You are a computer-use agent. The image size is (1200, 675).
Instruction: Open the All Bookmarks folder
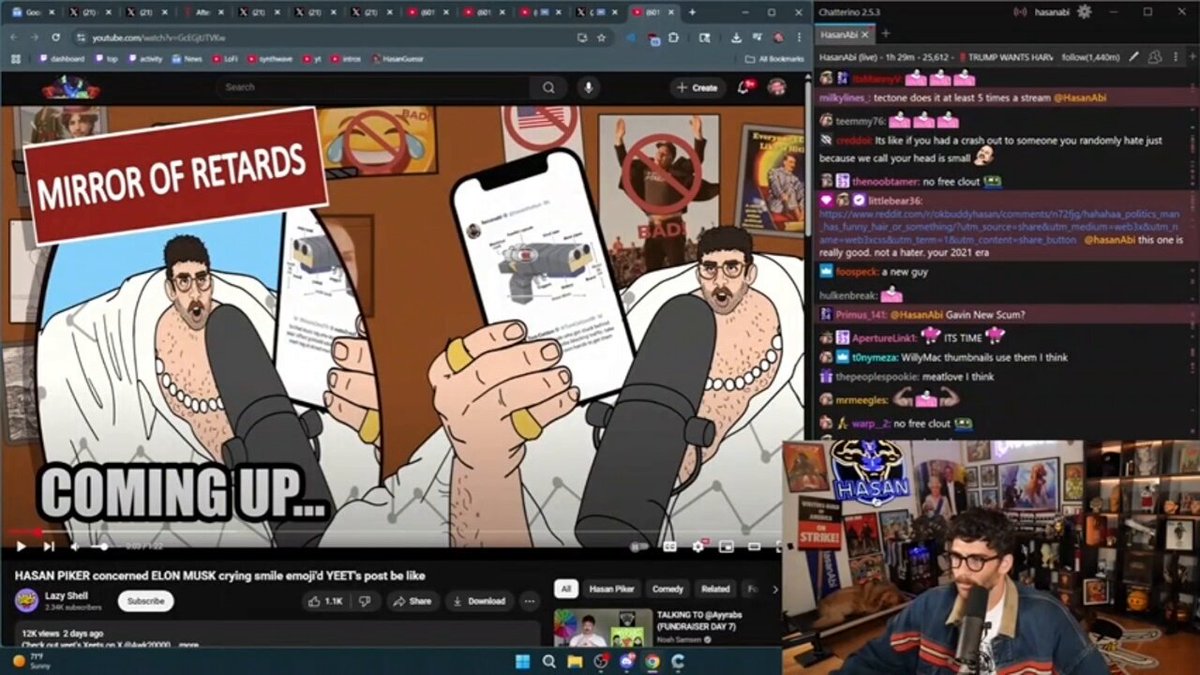pyautogui.click(x=774, y=59)
